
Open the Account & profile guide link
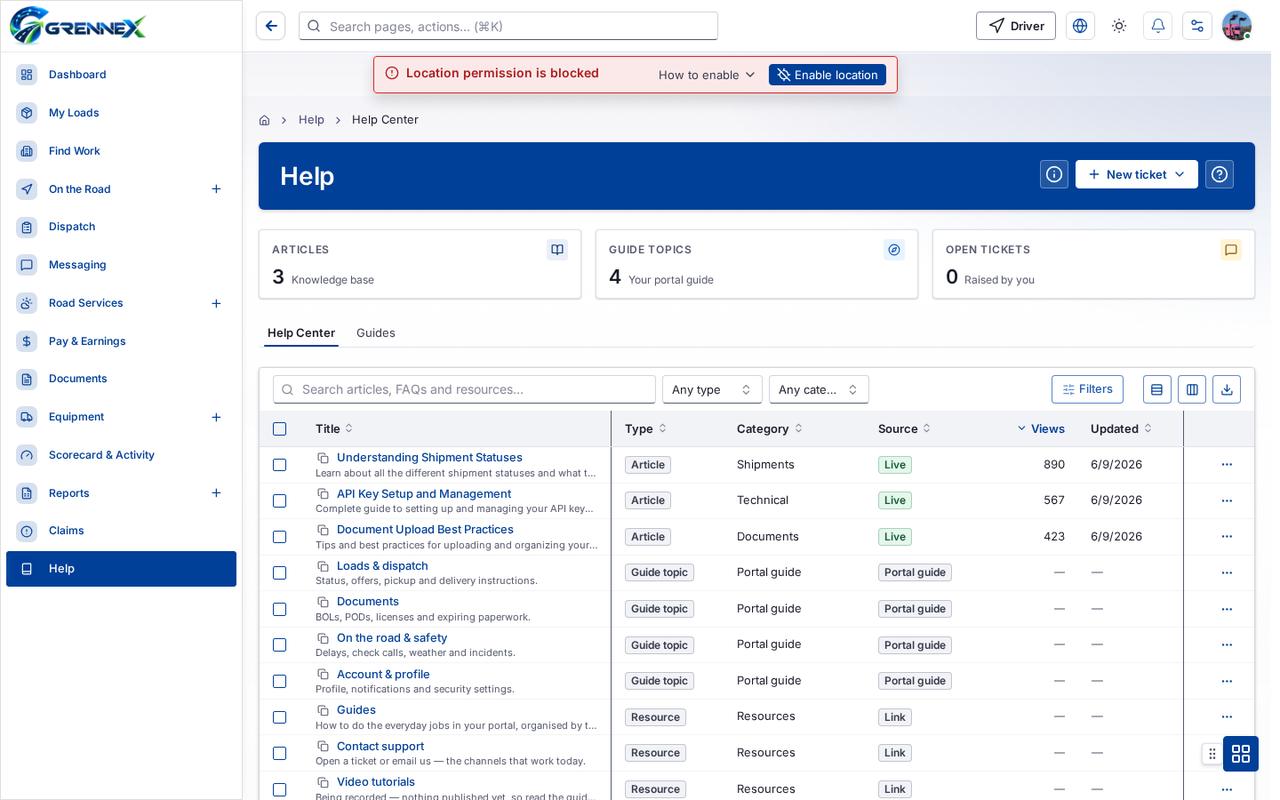click(x=383, y=674)
